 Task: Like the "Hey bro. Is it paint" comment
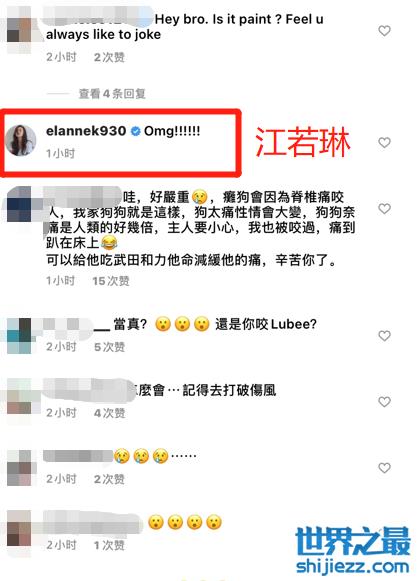click(x=384, y=31)
